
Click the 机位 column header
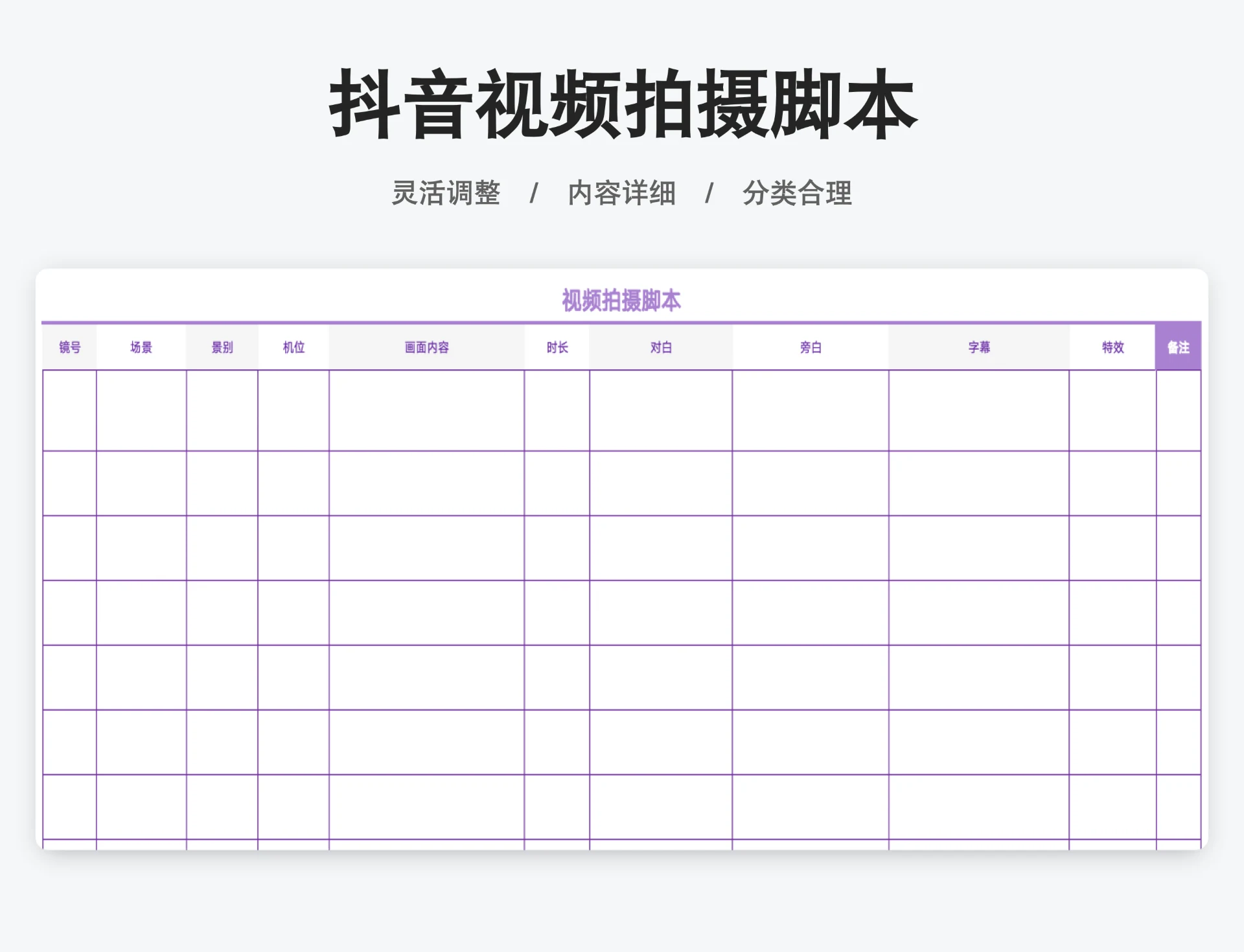[293, 347]
